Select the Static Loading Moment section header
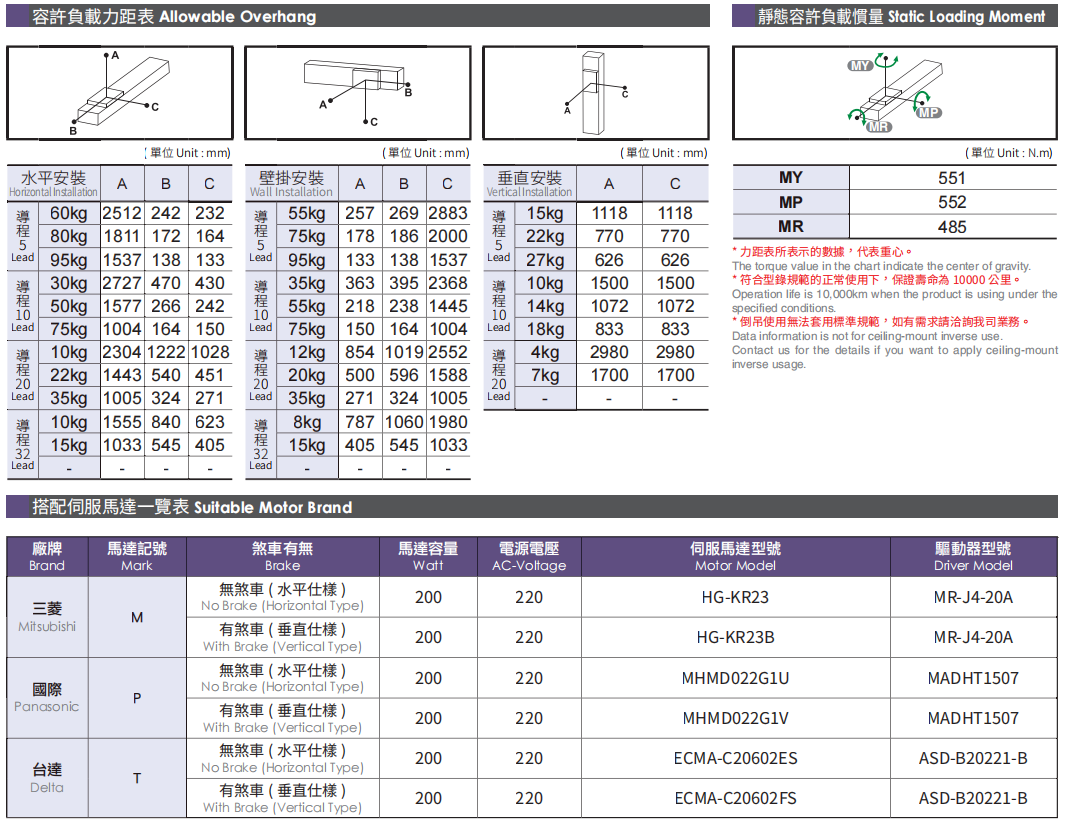This screenshot has width=1065, height=826. click(902, 17)
